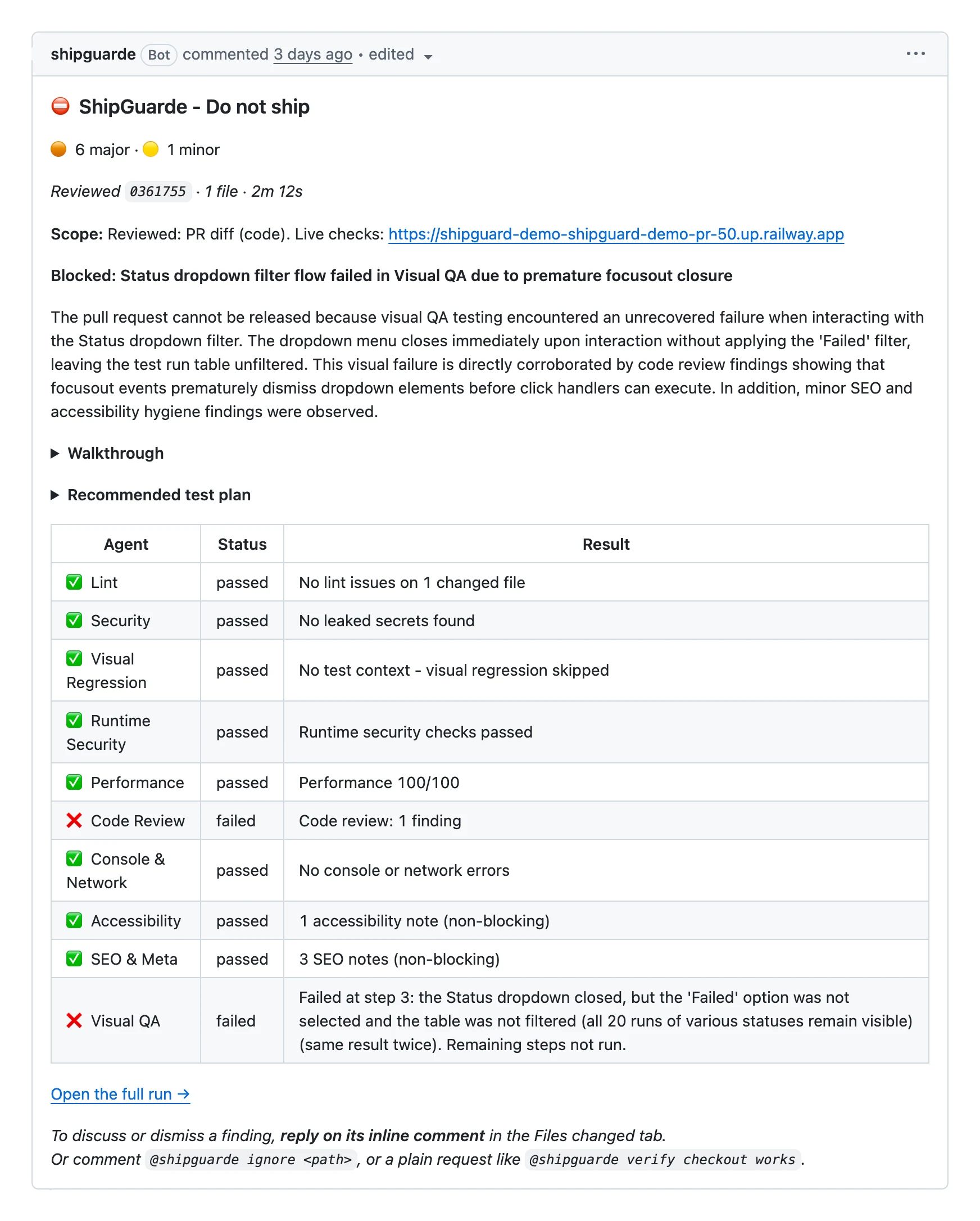Open the edited history dropdown arrow

point(428,57)
